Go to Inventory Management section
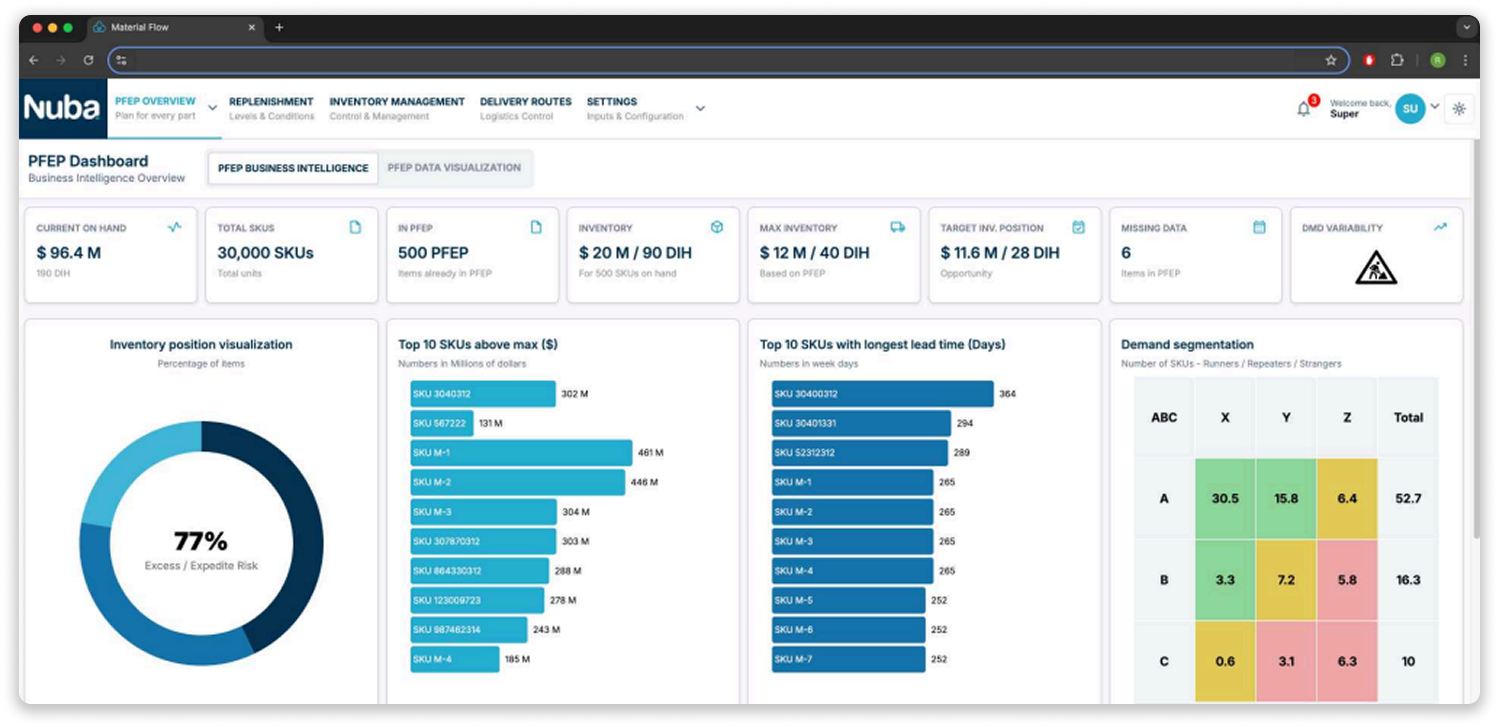This screenshot has height=727, width=1499. point(397,108)
